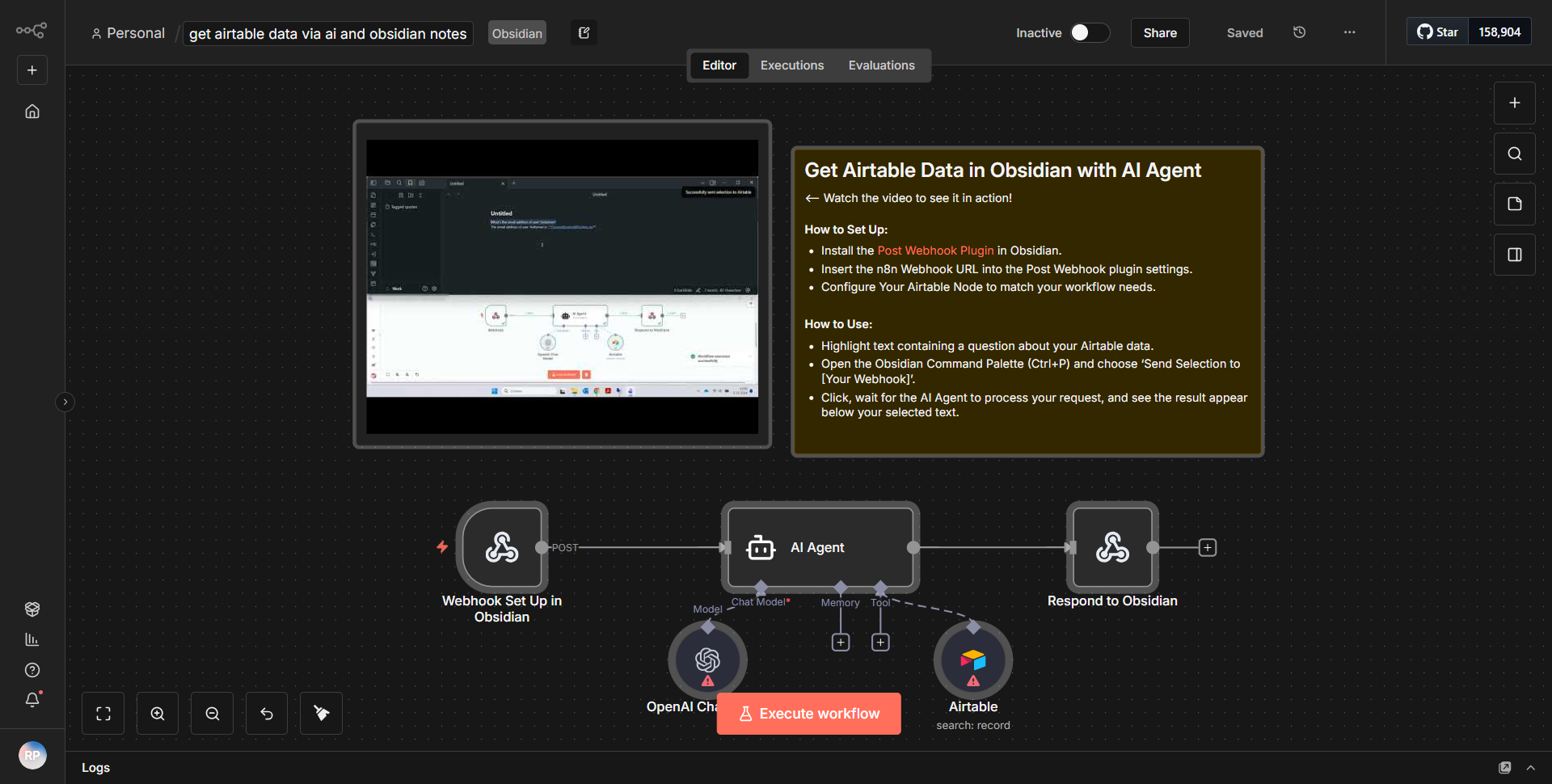Open workflow history via the clock icon
Viewport: 1552px width, 784px height.
tap(1299, 32)
